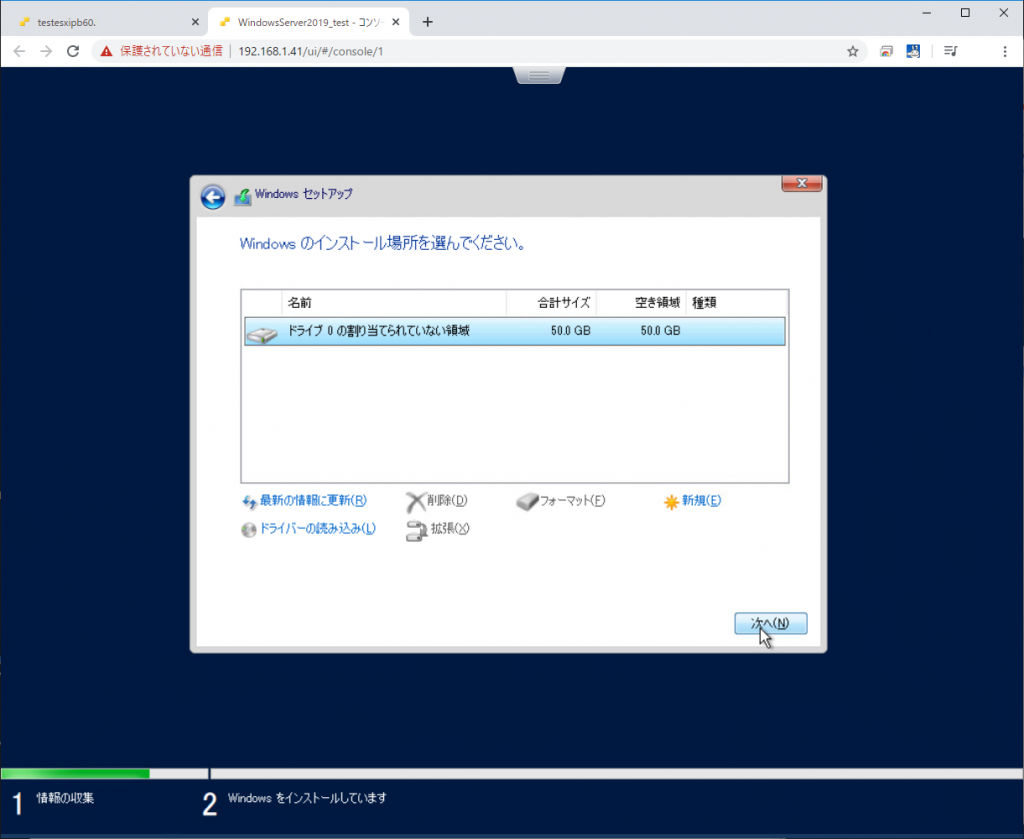Close the Windows Setup dialog
The image size is (1024, 839).
(801, 183)
